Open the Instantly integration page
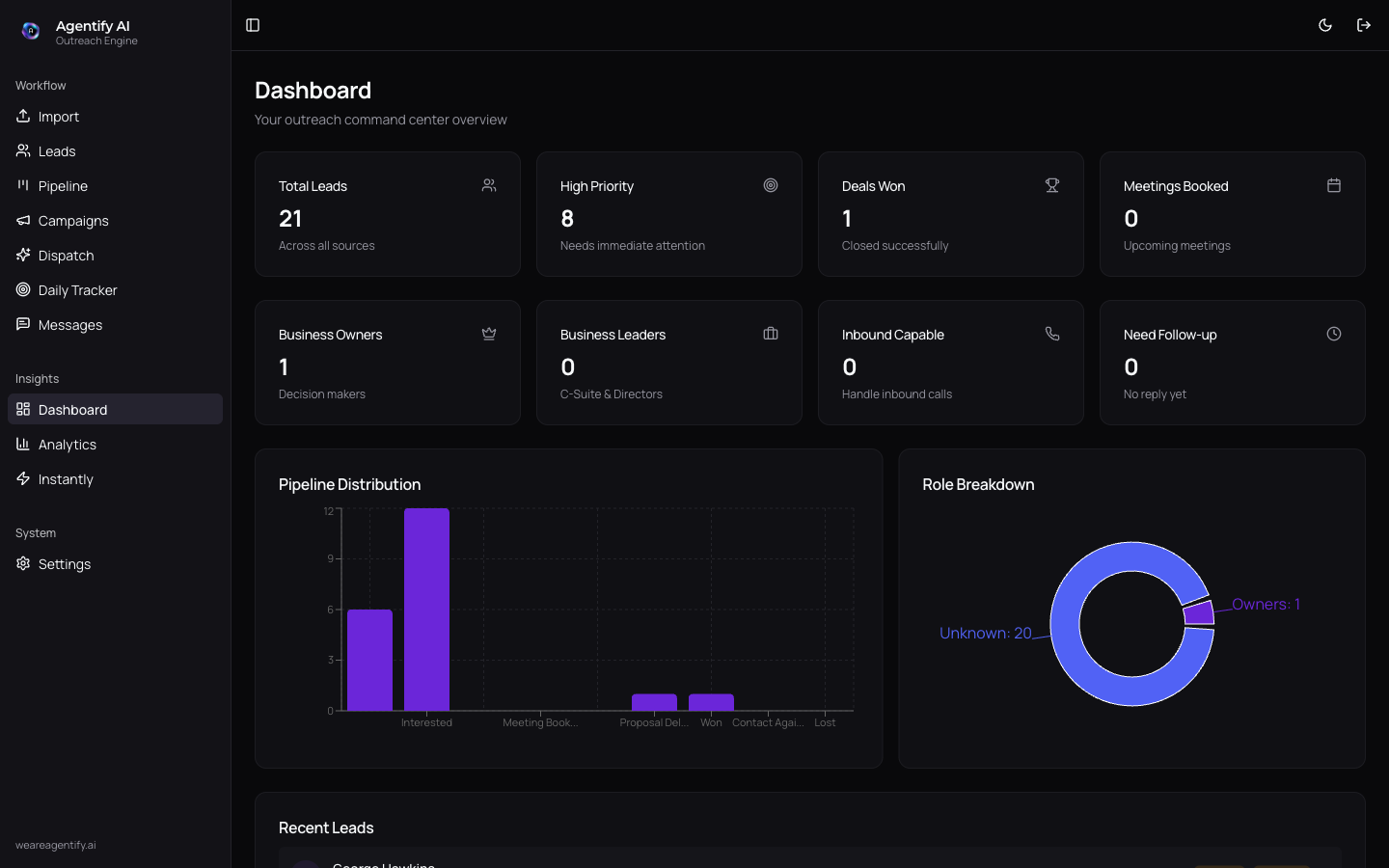This screenshot has width=1389, height=868. click(x=66, y=479)
